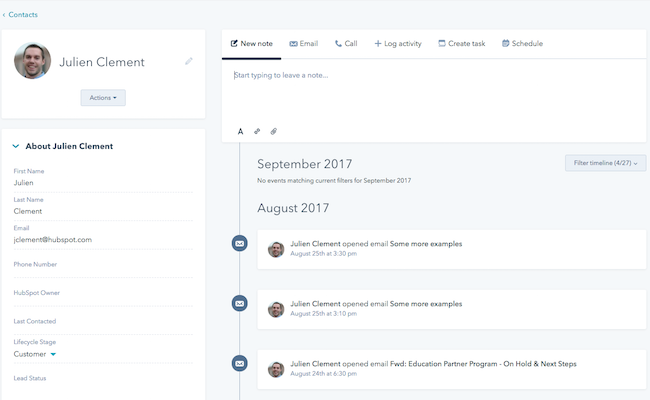The width and height of the screenshot is (650, 400).
Task: Click the pencil edit icon beside contact name
Action: point(189,62)
